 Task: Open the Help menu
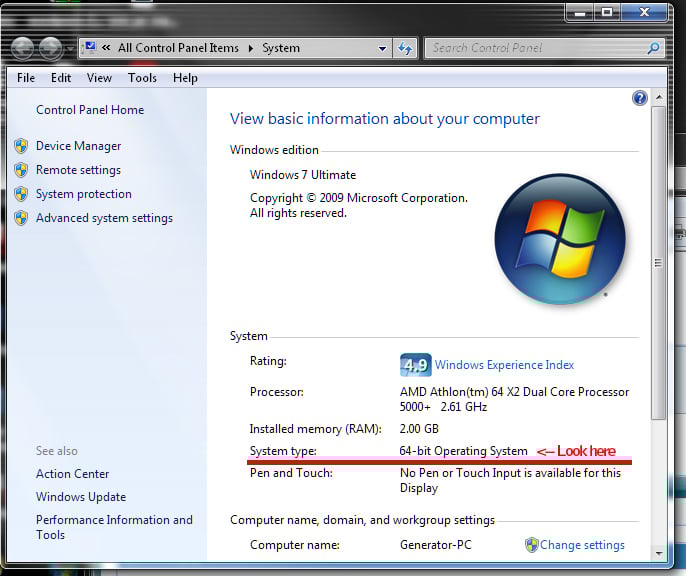(x=185, y=78)
